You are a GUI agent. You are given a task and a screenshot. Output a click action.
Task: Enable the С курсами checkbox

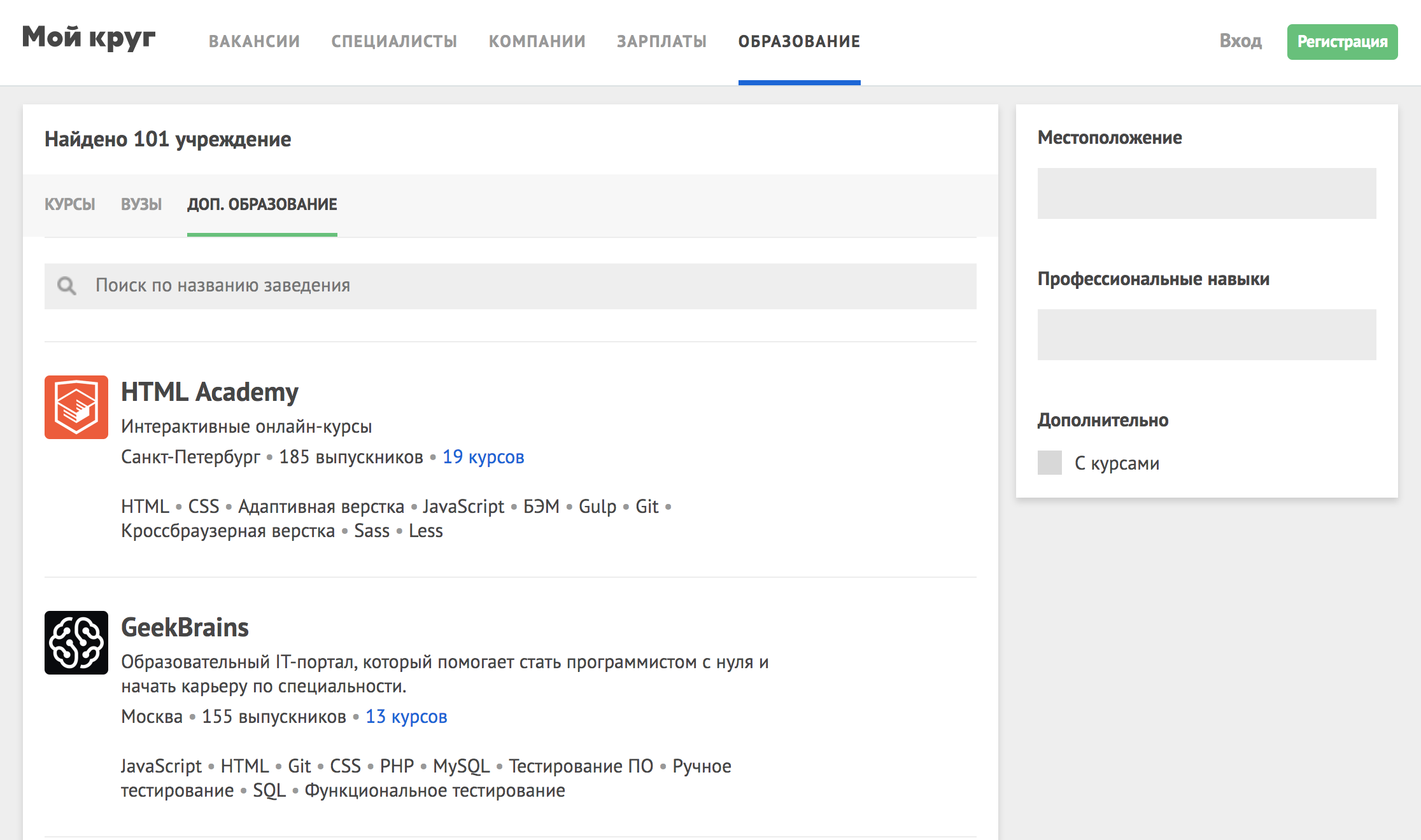[1049, 463]
